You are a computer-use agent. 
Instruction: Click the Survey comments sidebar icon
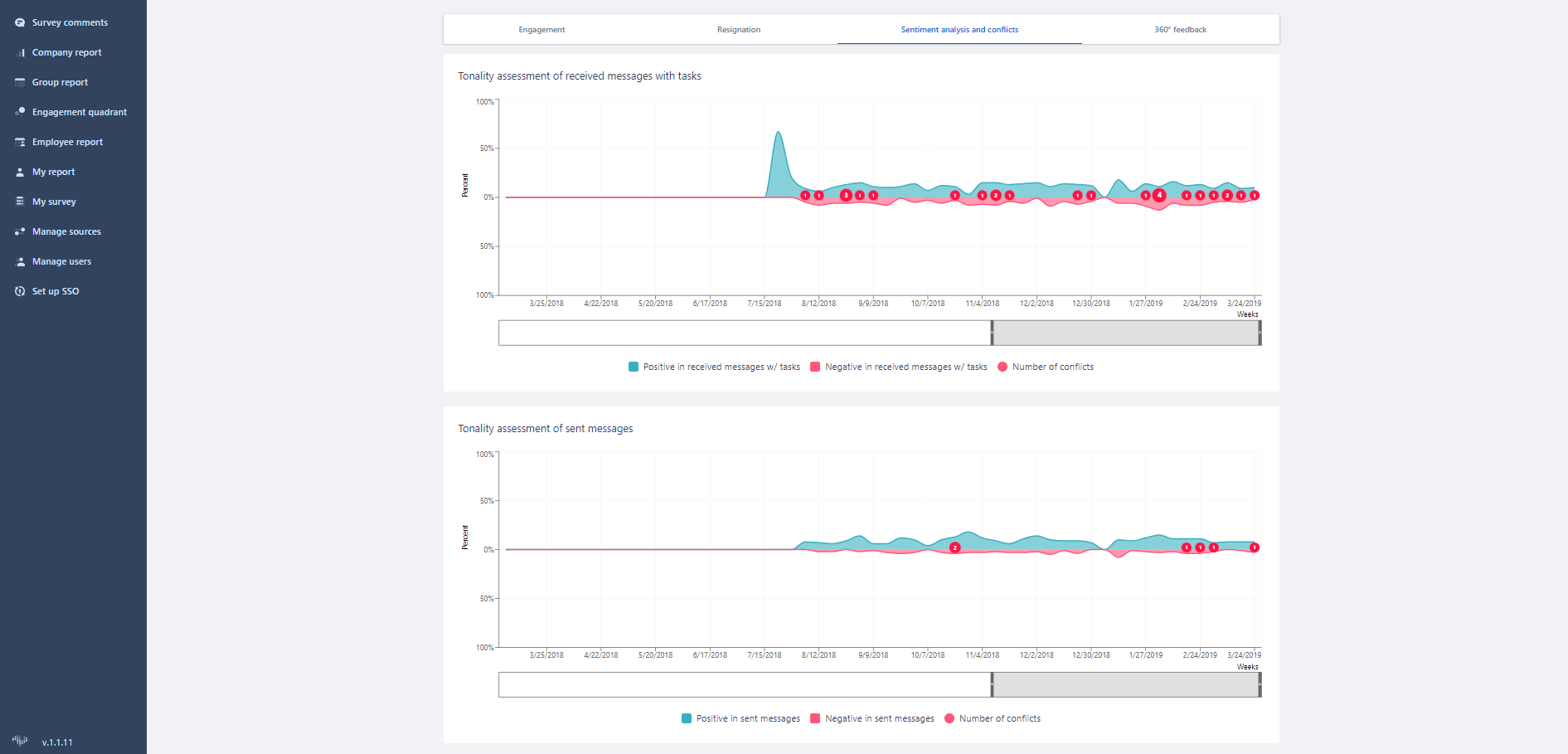(x=20, y=22)
